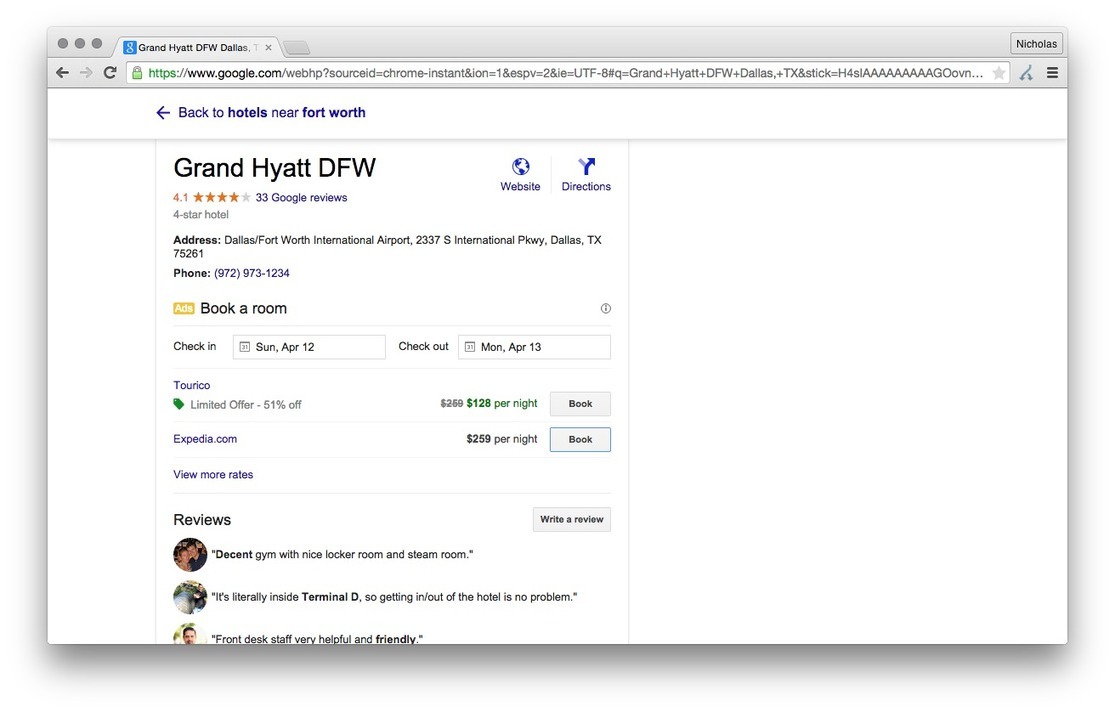Click the "literally inside Terminal D" review text
The width and height of the screenshot is (1115, 712).
point(394,597)
